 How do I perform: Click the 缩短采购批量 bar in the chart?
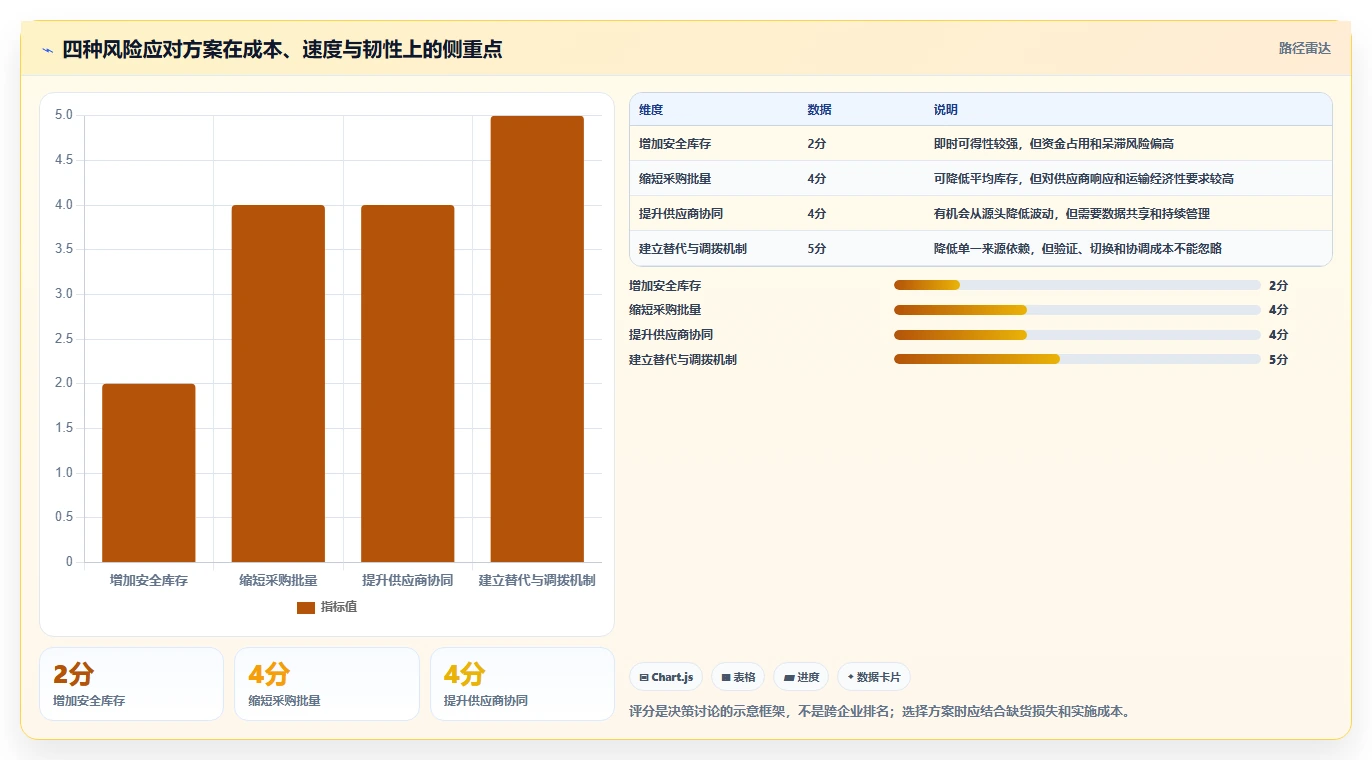click(x=278, y=384)
